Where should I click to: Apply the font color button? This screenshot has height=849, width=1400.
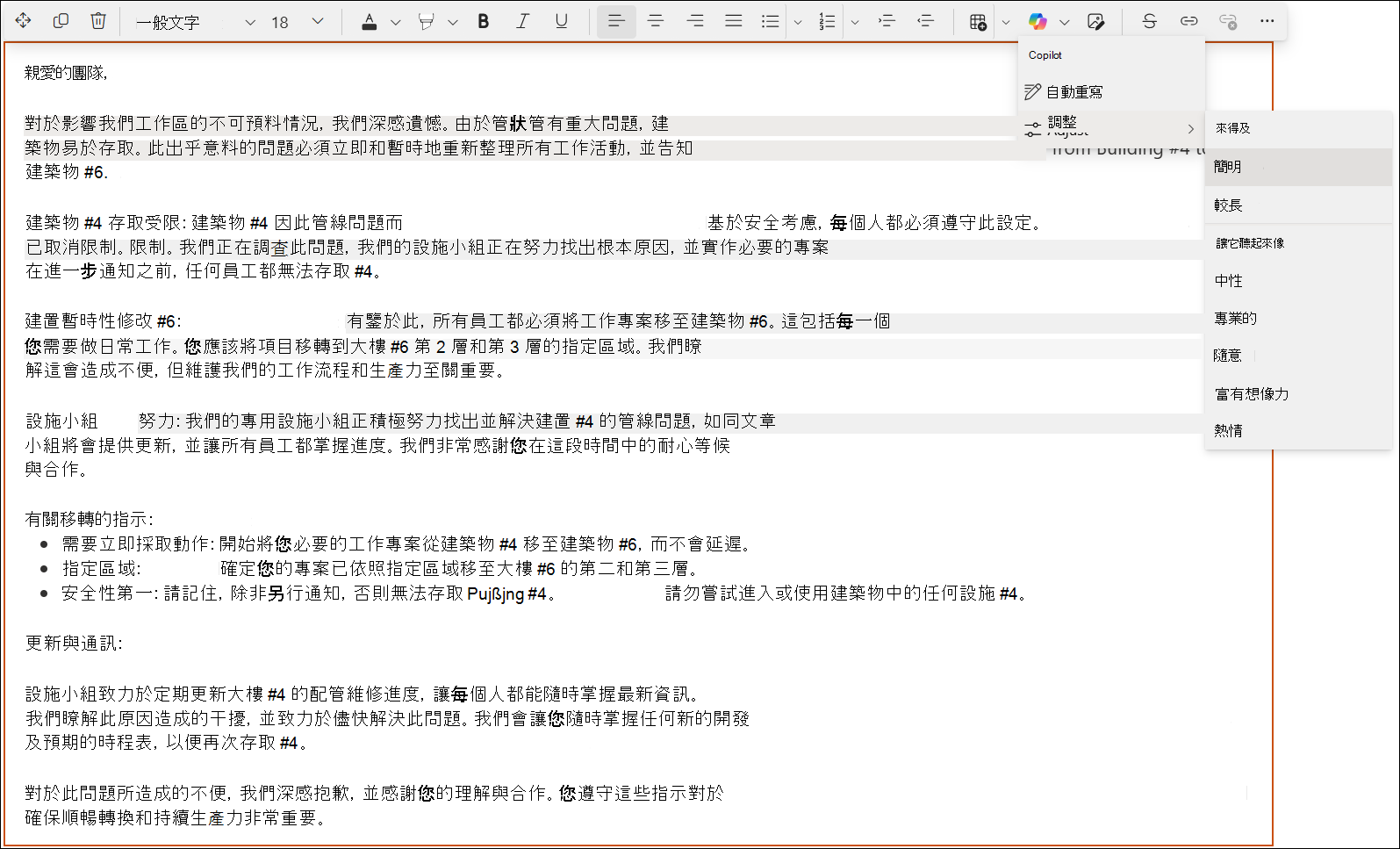[370, 22]
